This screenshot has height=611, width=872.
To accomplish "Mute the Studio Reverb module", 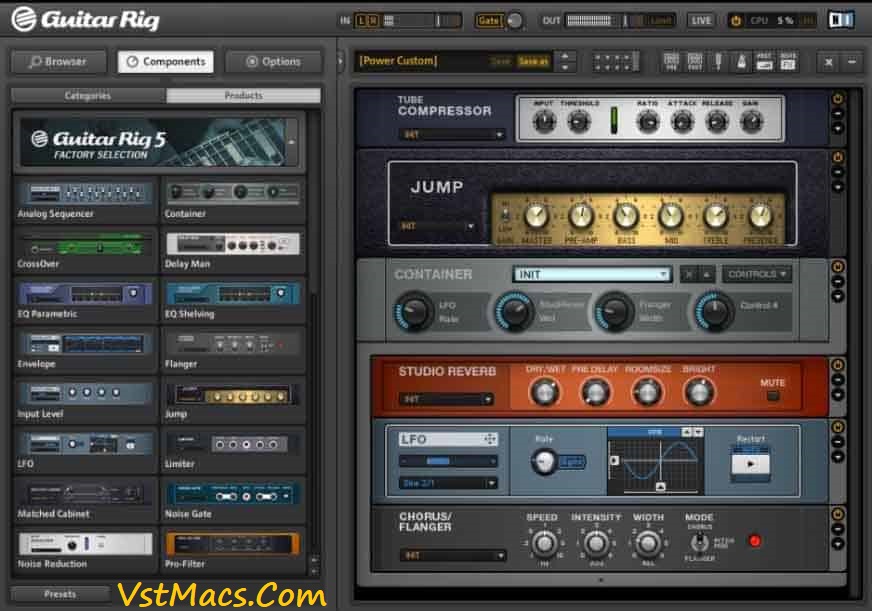I will tap(772, 395).
